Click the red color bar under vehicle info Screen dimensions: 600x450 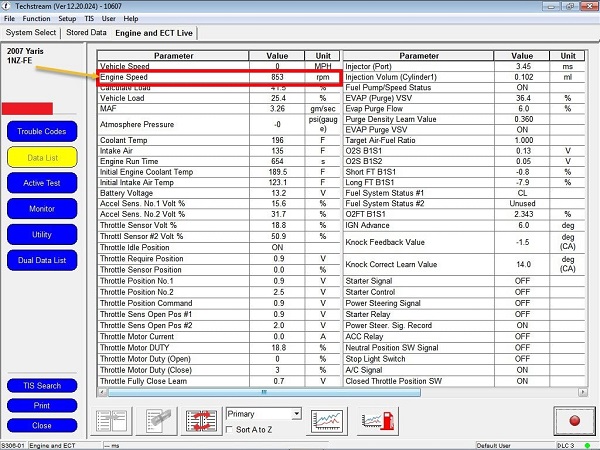click(27, 108)
